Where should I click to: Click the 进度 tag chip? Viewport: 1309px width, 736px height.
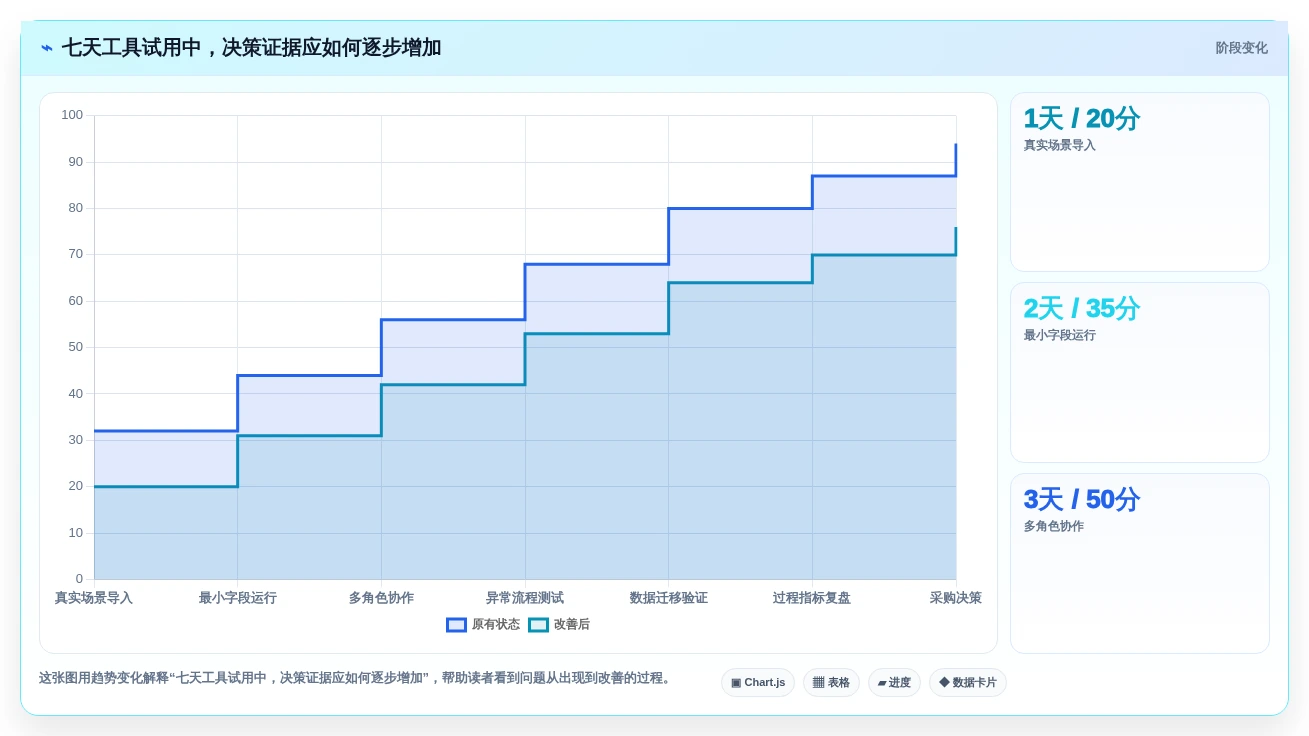pyautogui.click(x=894, y=683)
